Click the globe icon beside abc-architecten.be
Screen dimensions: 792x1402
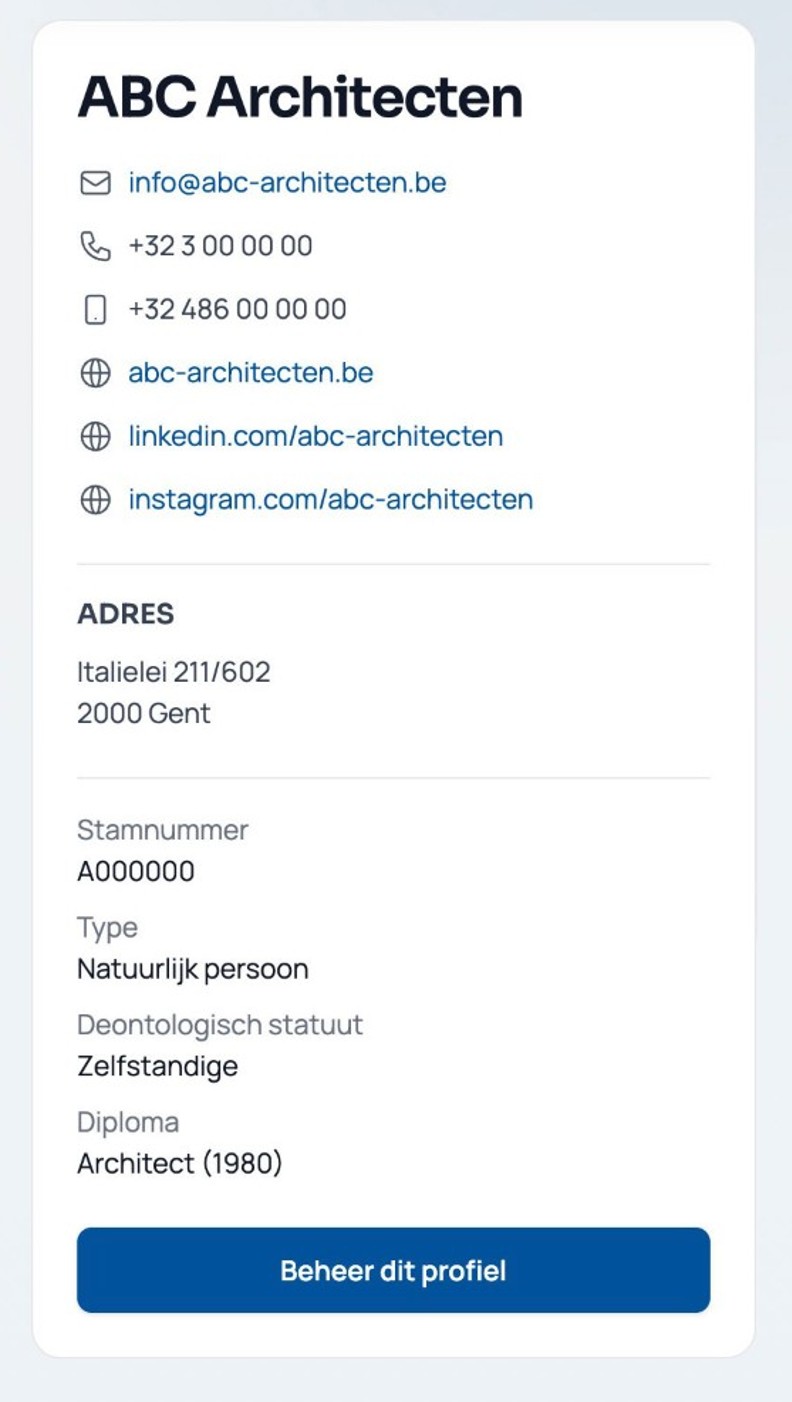[95, 373]
